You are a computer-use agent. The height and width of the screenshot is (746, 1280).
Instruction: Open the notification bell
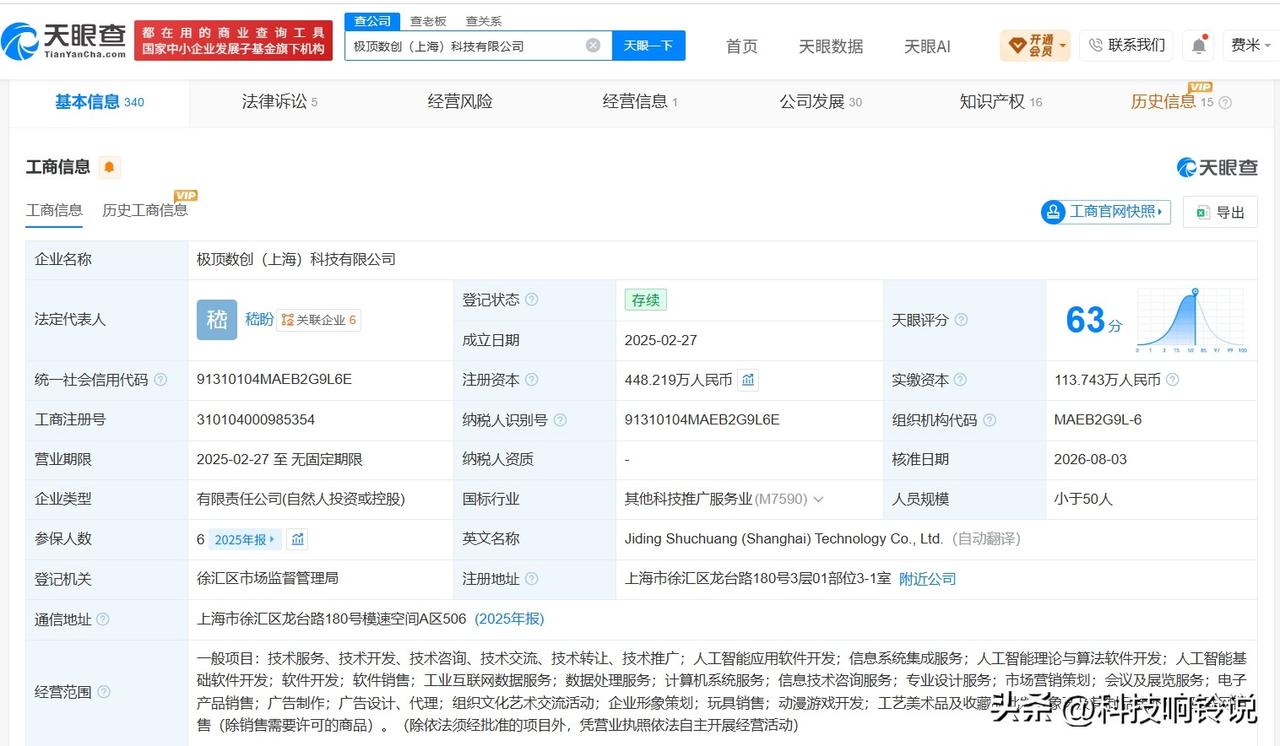[x=1198, y=46]
